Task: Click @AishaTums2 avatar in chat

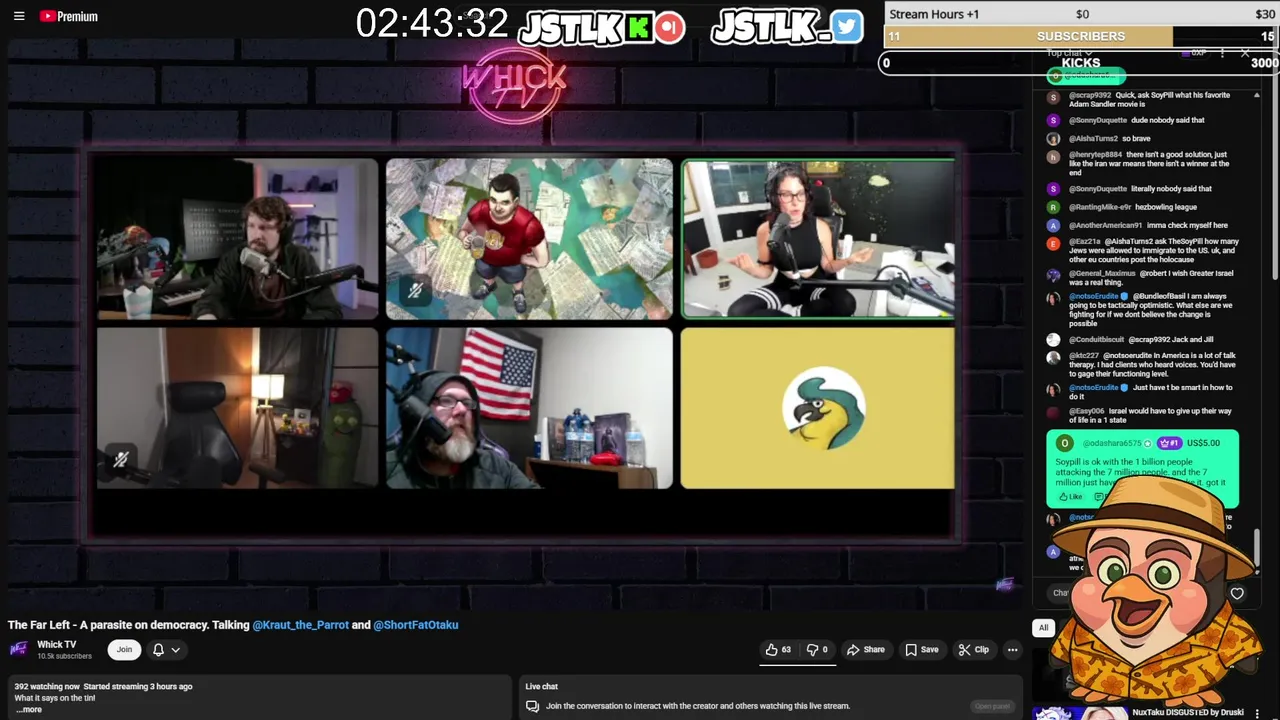Action: tap(1053, 139)
